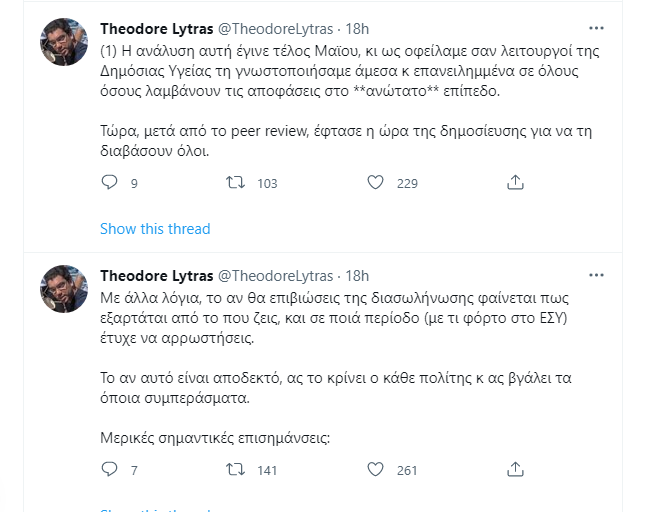Reply to the second tweet with 7 replies
This screenshot has height=512, width=648.
click(x=110, y=469)
